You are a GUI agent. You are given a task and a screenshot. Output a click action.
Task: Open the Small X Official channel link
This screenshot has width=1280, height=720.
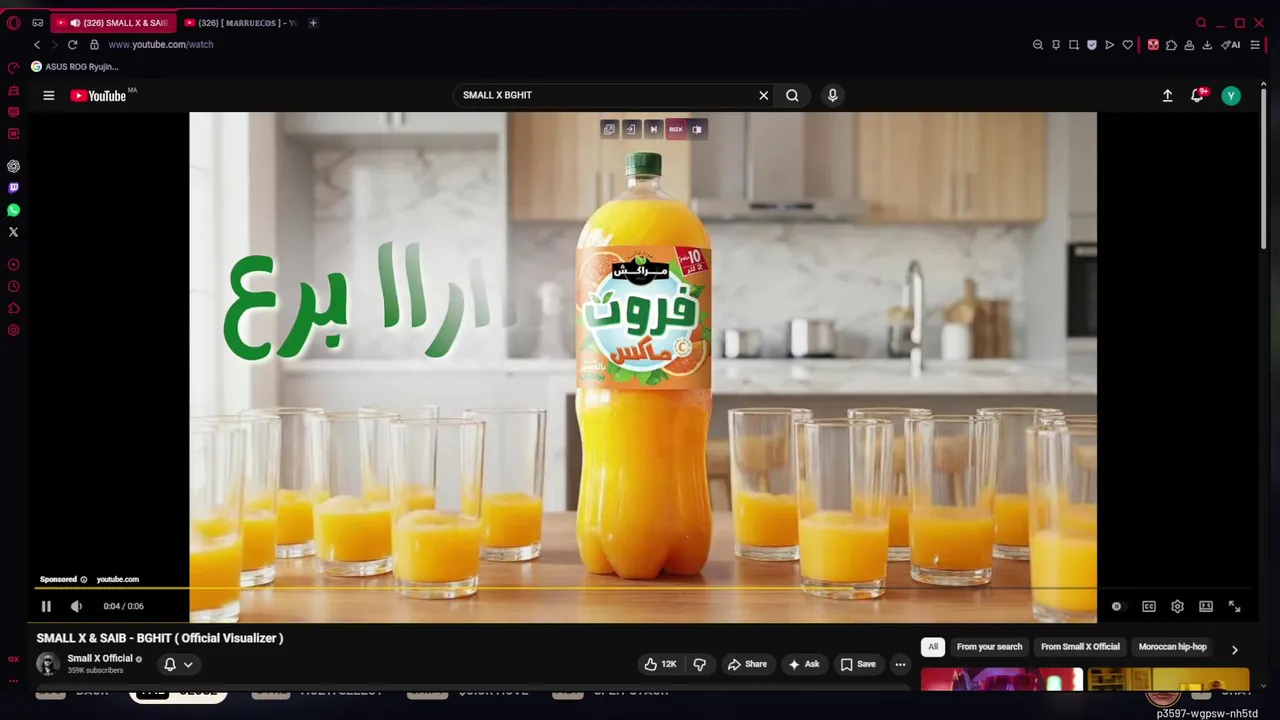coord(100,658)
